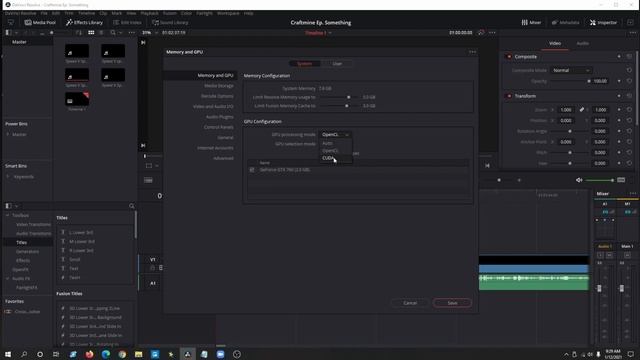The height and width of the screenshot is (360, 640).
Task: Toggle the GeForce GTX GPU checkbox
Action: (252, 170)
